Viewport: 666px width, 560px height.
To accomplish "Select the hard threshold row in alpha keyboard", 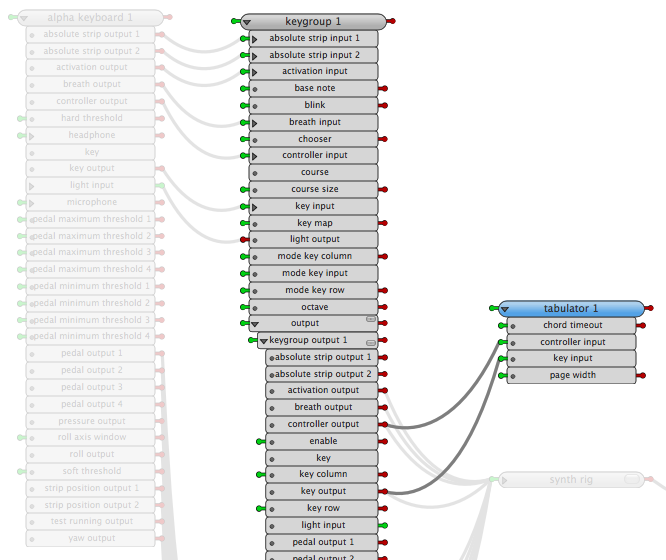I will pyautogui.click(x=90, y=118).
